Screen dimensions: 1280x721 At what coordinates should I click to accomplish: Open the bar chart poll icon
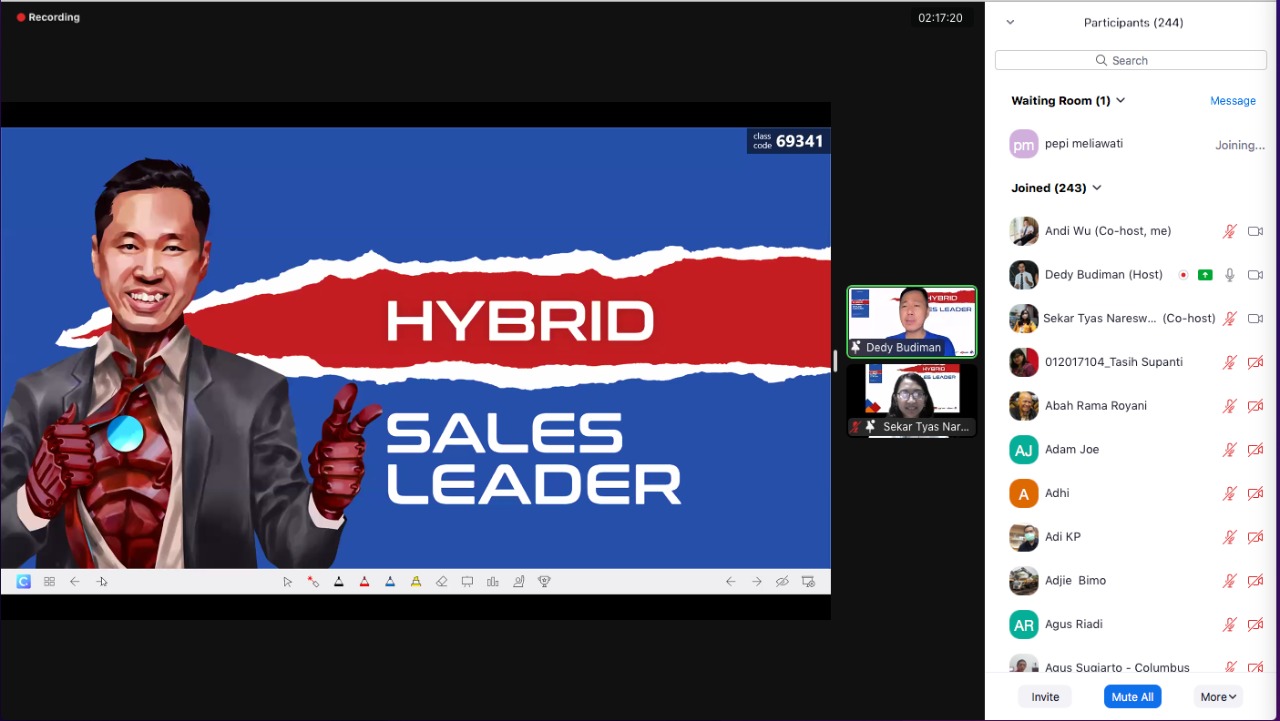pyautogui.click(x=493, y=581)
